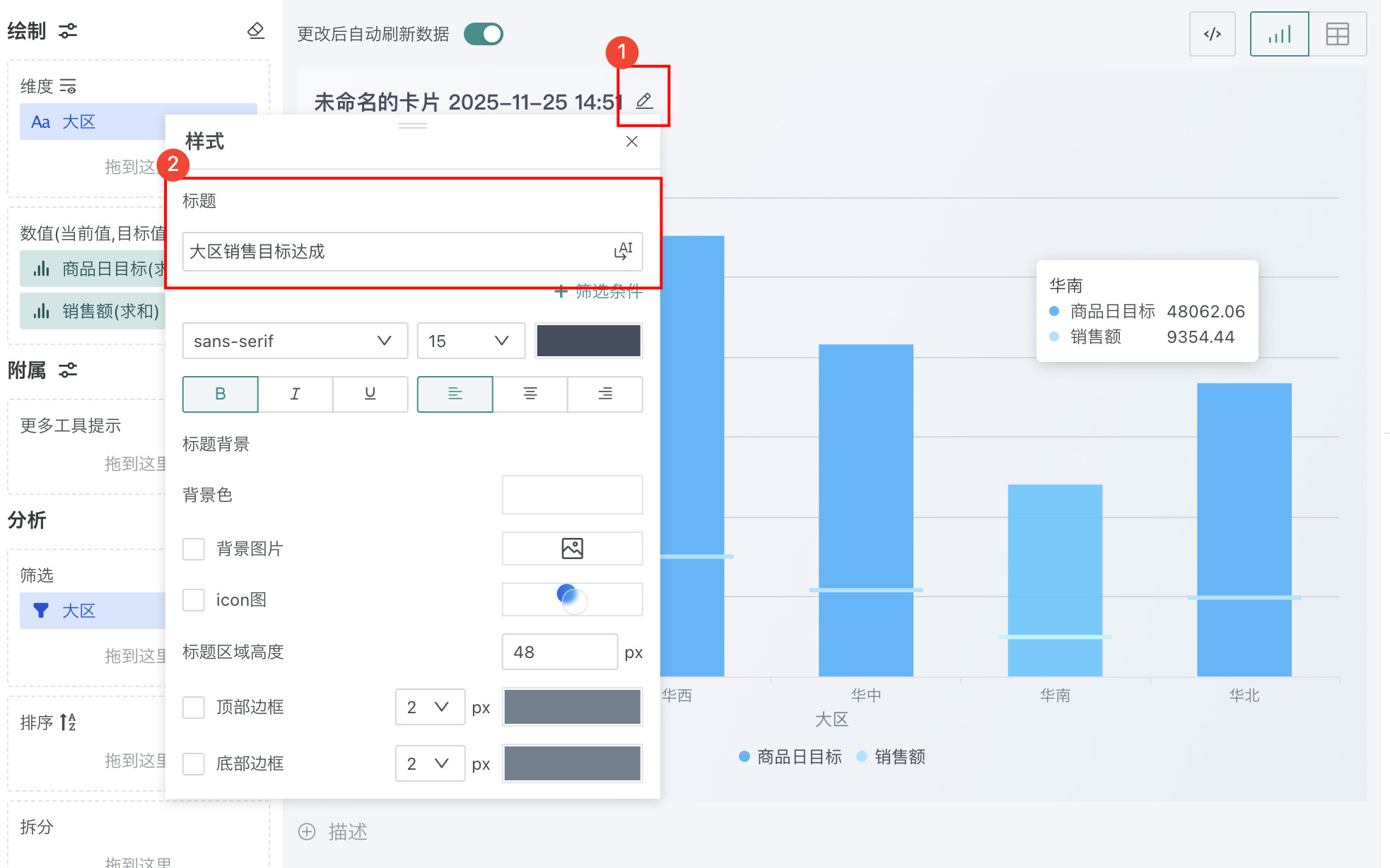Image resolution: width=1390 pixels, height=868 pixels.
Task: Click the eraser clear icon in 绘制 panel
Action: click(x=256, y=30)
